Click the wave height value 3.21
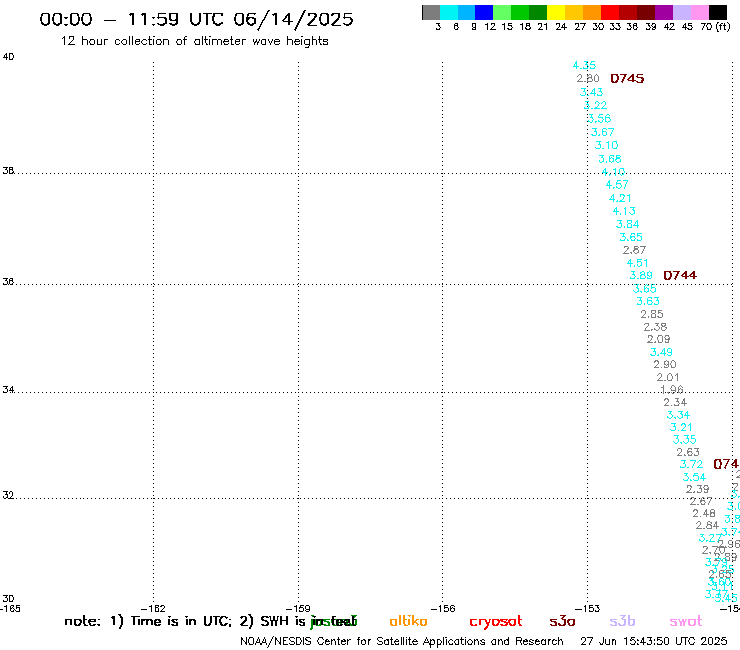The width and height of the screenshot is (740, 650). click(x=681, y=427)
